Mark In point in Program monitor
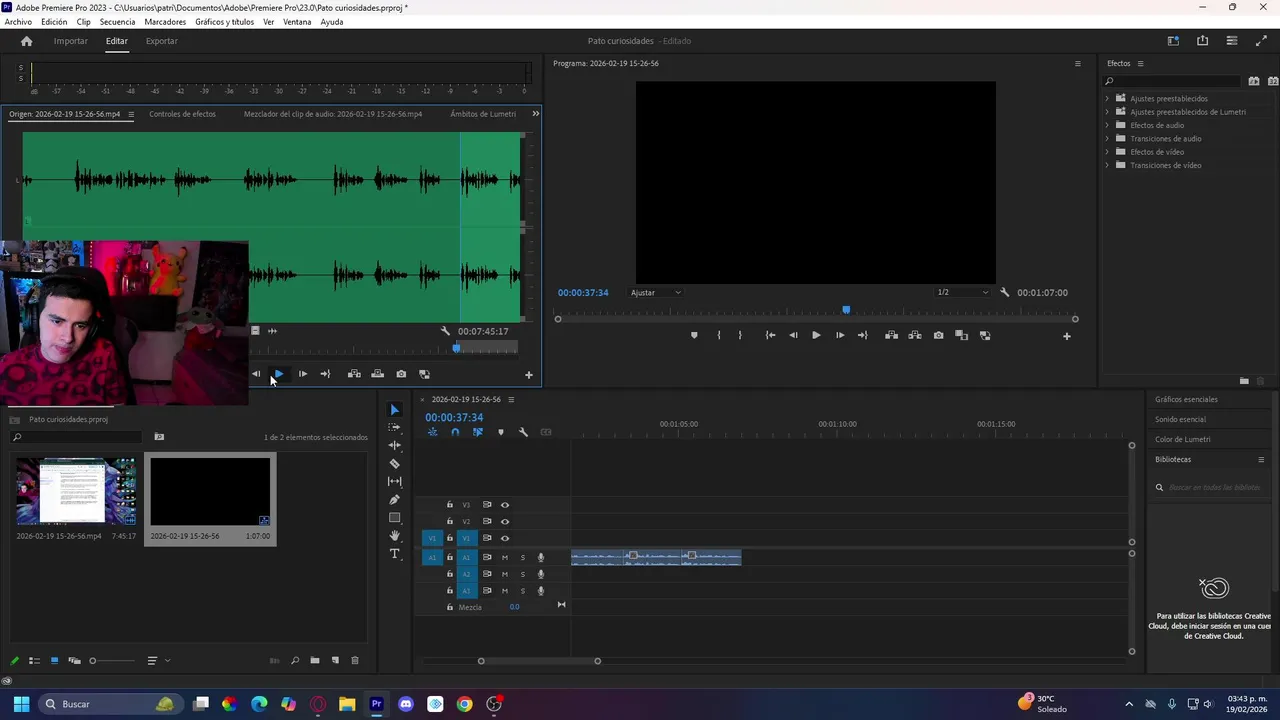Image resolution: width=1280 pixels, height=720 pixels. click(x=719, y=335)
